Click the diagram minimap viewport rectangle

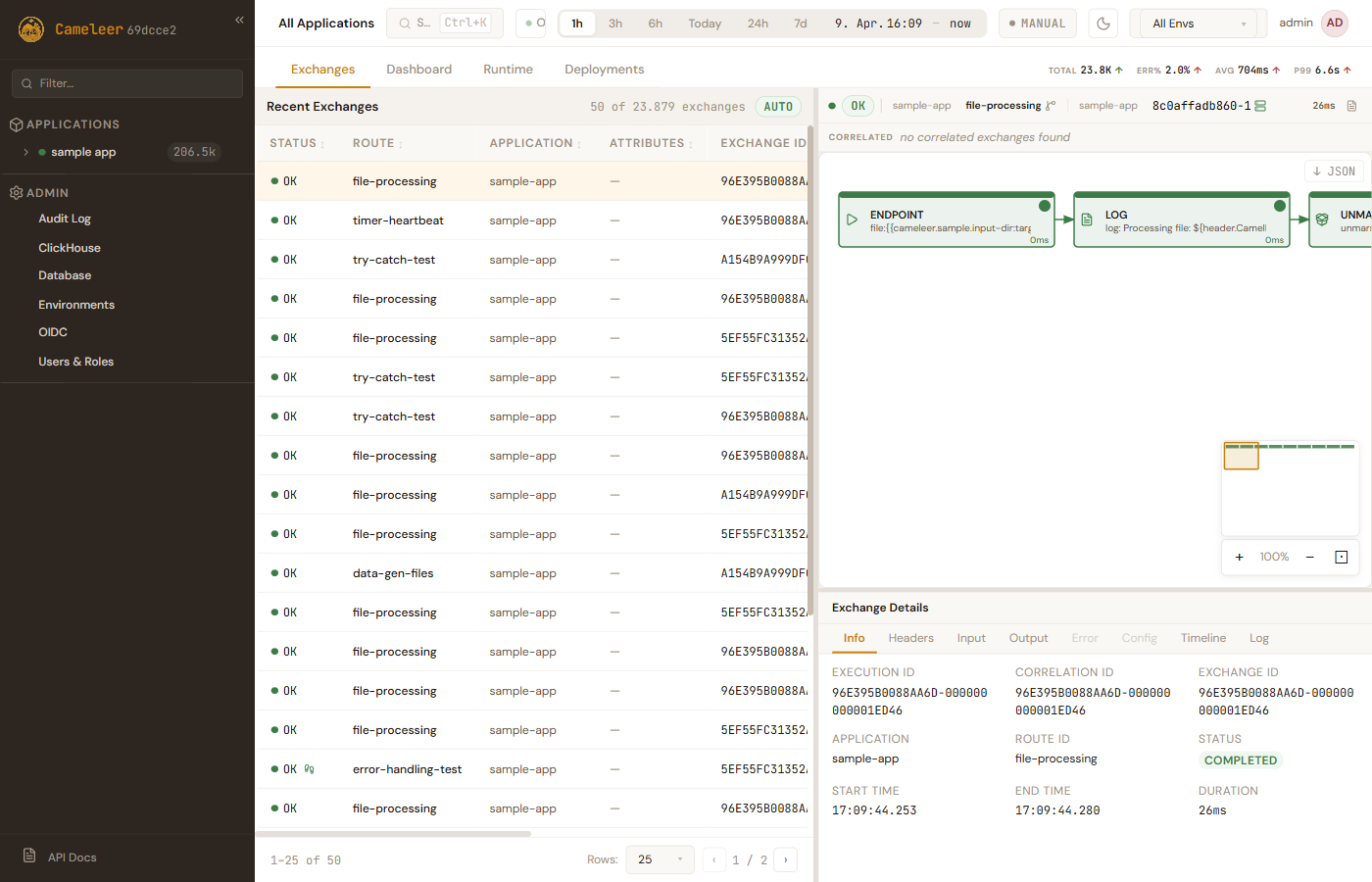pos(1241,456)
